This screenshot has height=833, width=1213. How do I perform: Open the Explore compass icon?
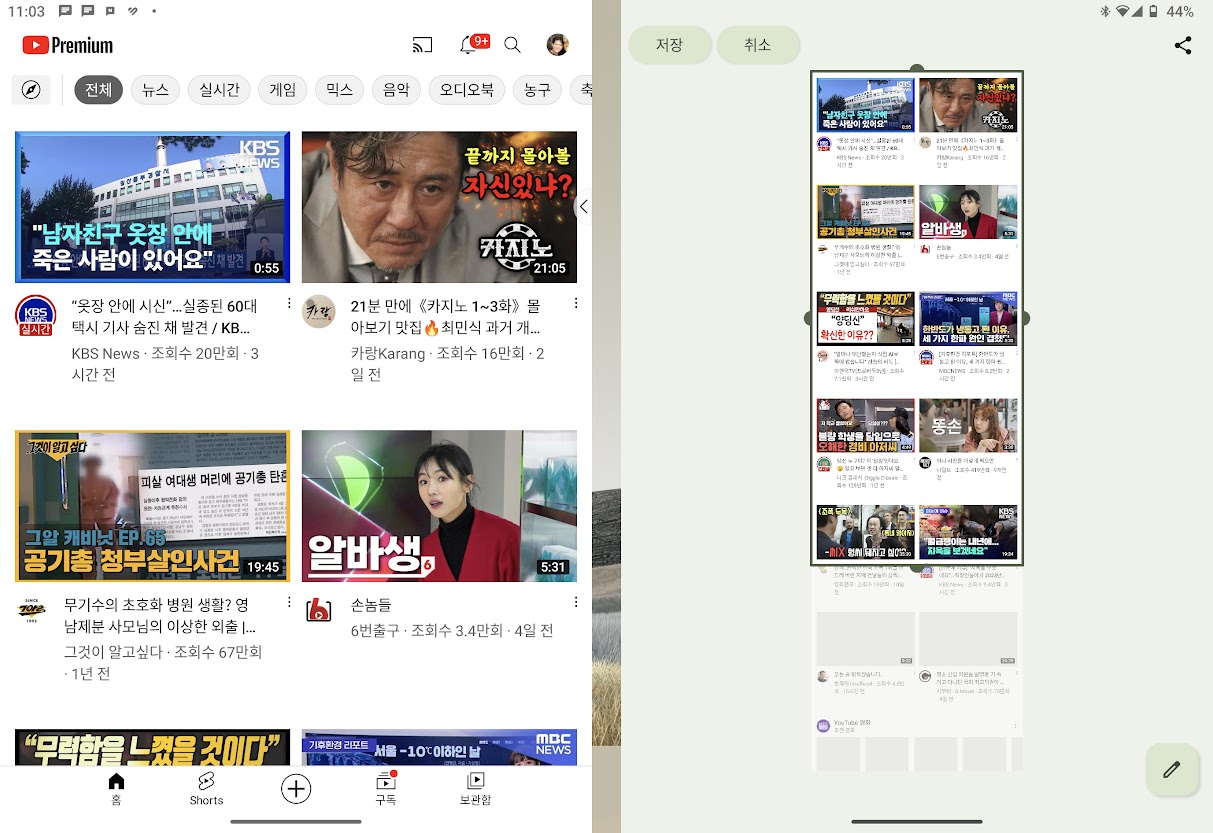[x=31, y=90]
